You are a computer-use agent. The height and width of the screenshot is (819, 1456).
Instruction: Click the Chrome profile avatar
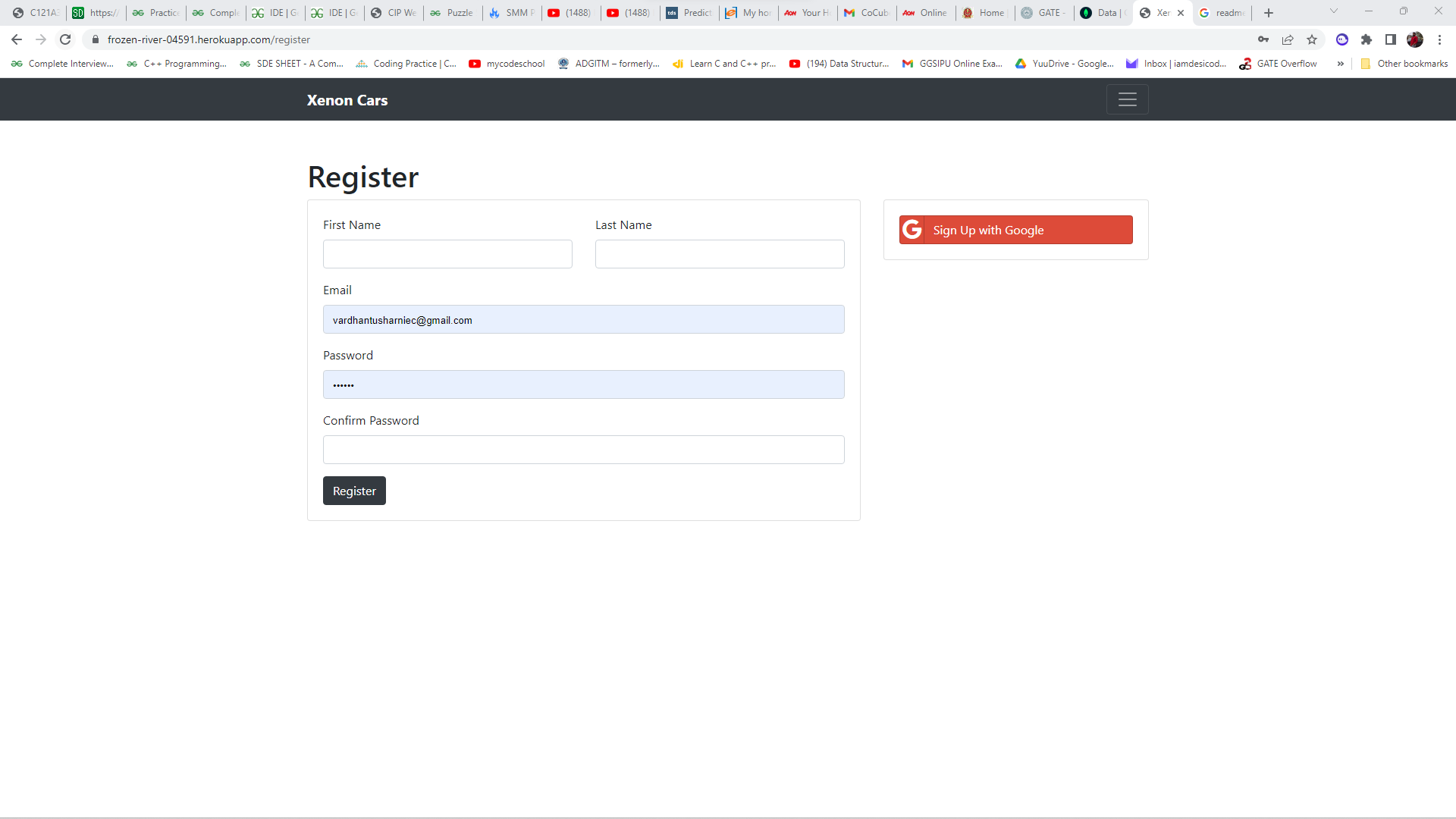pyautogui.click(x=1416, y=39)
